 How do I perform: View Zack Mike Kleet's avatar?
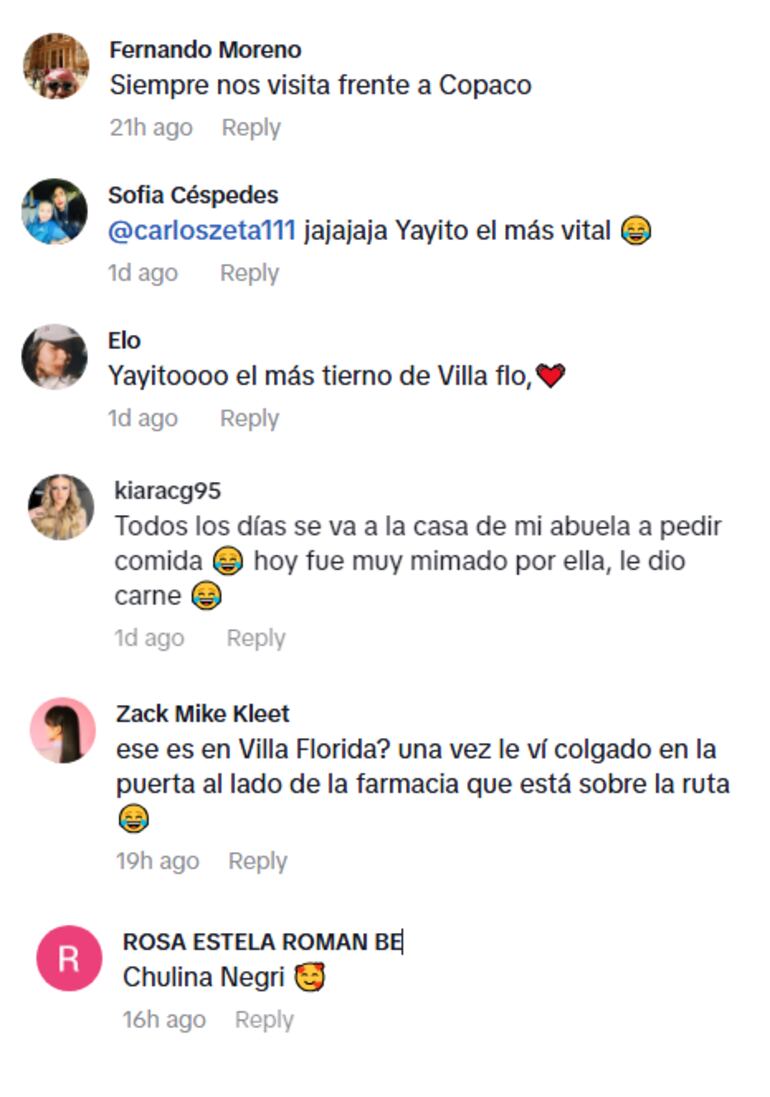pos(63,730)
